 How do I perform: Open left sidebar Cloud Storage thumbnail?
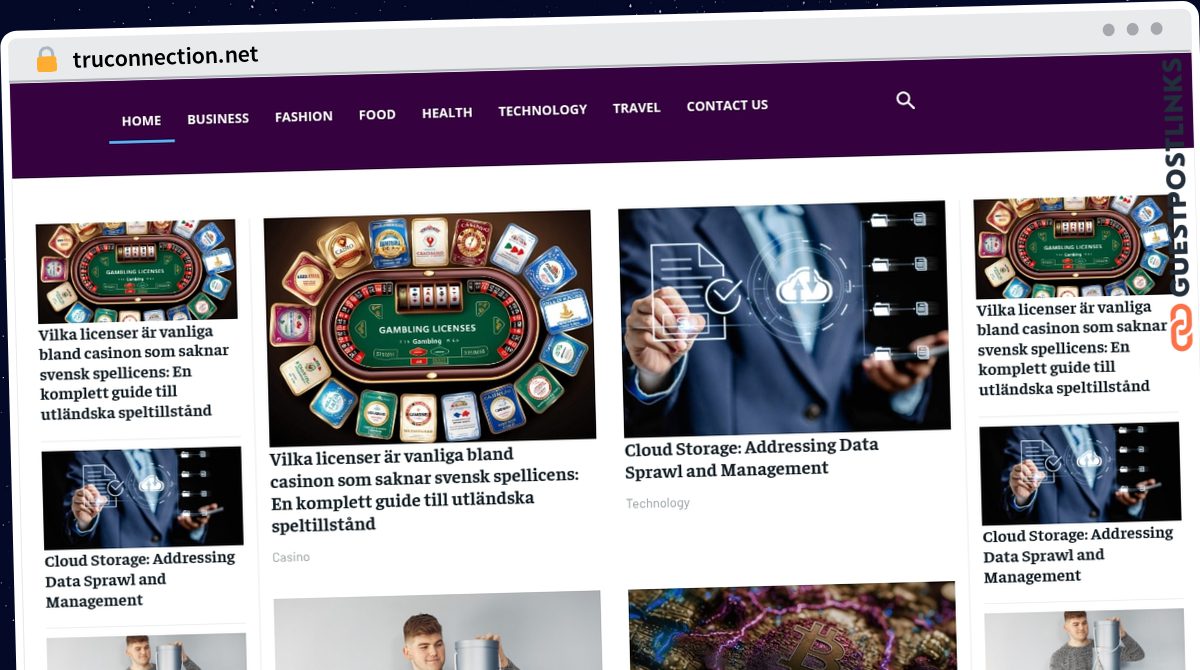point(142,498)
